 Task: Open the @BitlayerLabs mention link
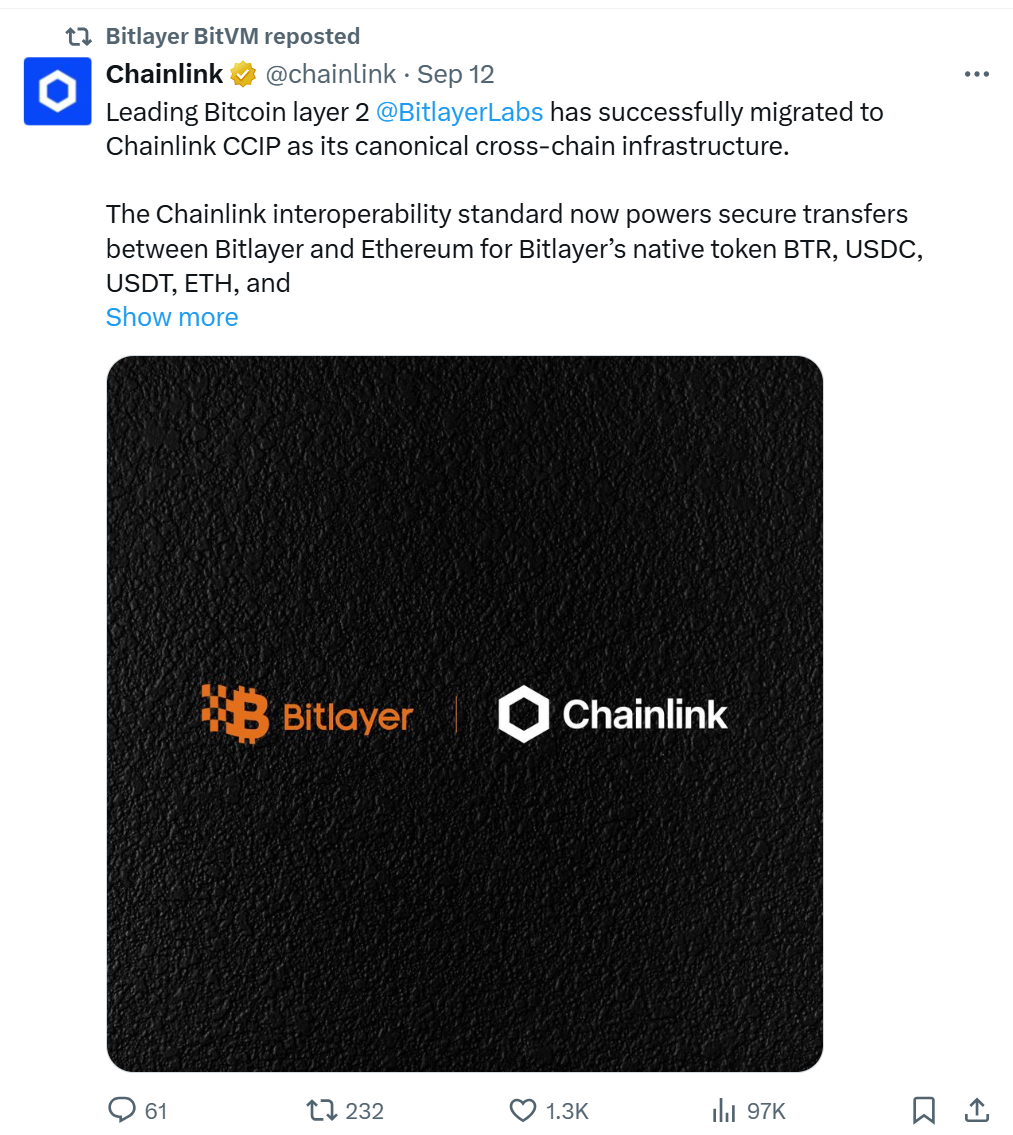pyautogui.click(x=459, y=111)
